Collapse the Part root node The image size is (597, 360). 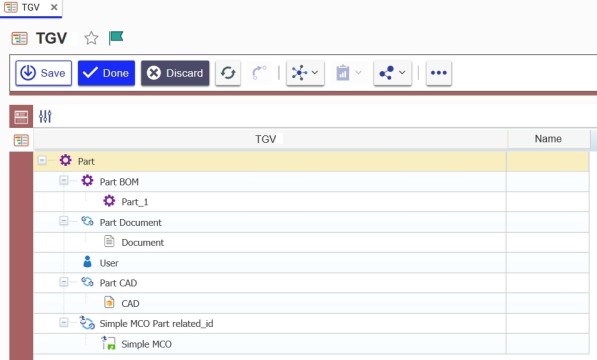[42, 160]
